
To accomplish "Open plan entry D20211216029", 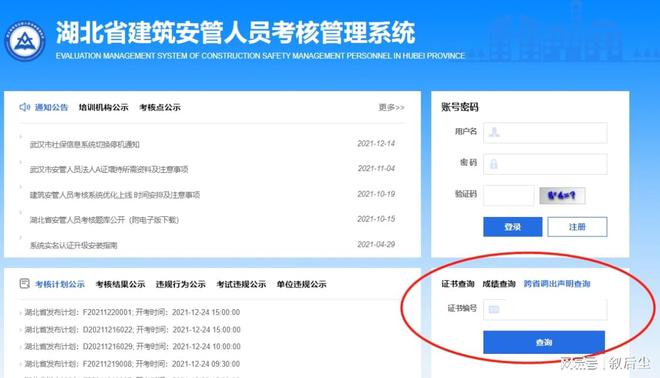I will pyautogui.click(x=132, y=346).
